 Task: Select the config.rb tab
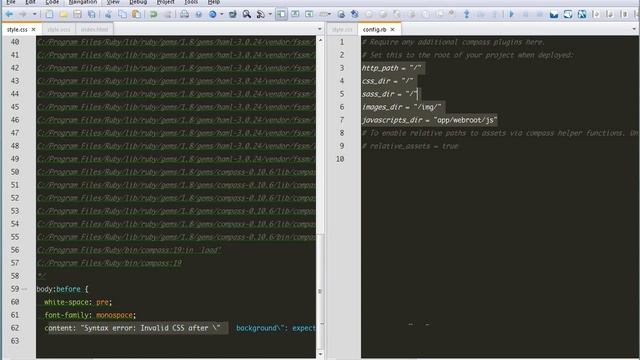tap(374, 29)
